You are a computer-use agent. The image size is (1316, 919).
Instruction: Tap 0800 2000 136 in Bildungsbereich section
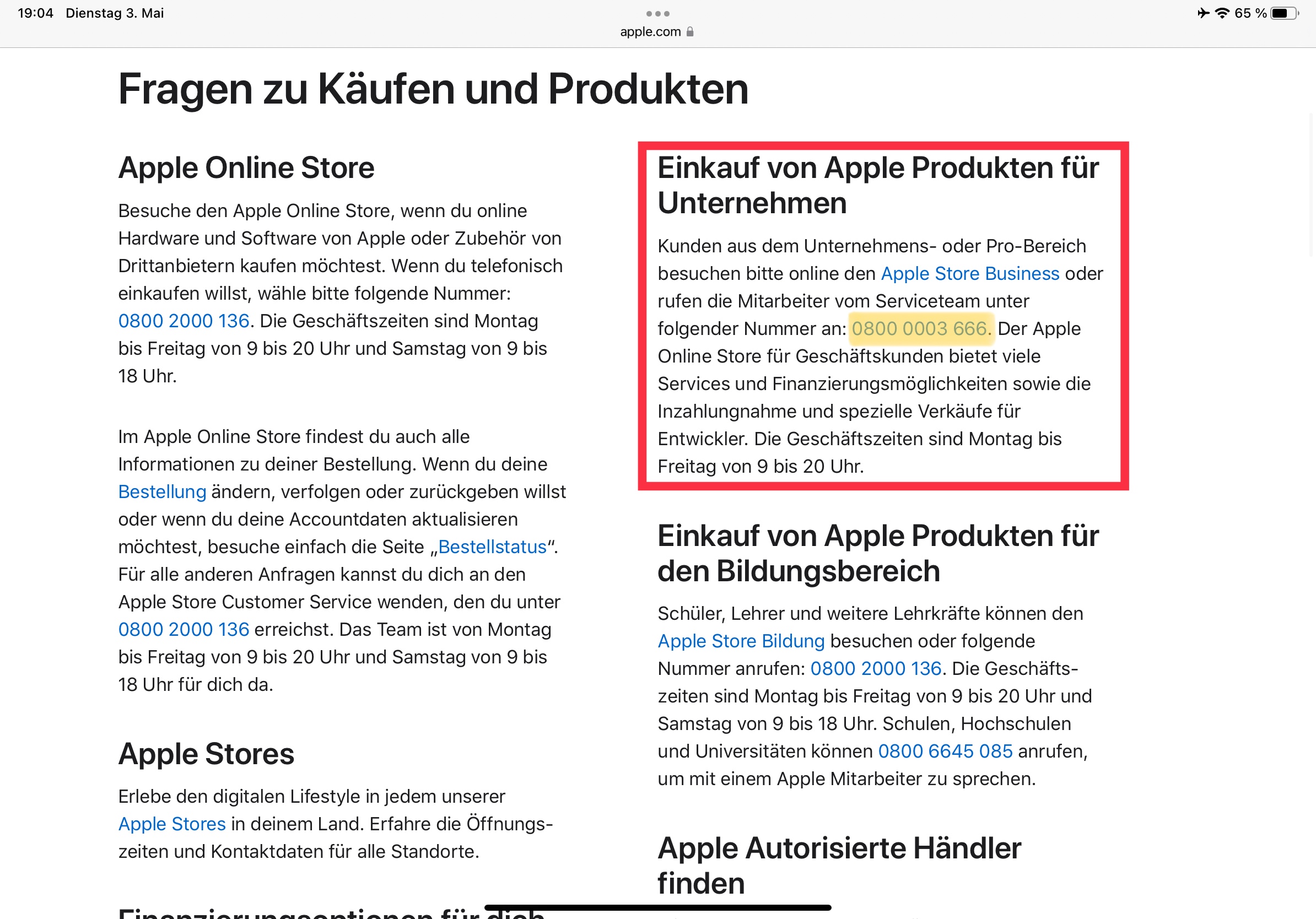click(876, 668)
